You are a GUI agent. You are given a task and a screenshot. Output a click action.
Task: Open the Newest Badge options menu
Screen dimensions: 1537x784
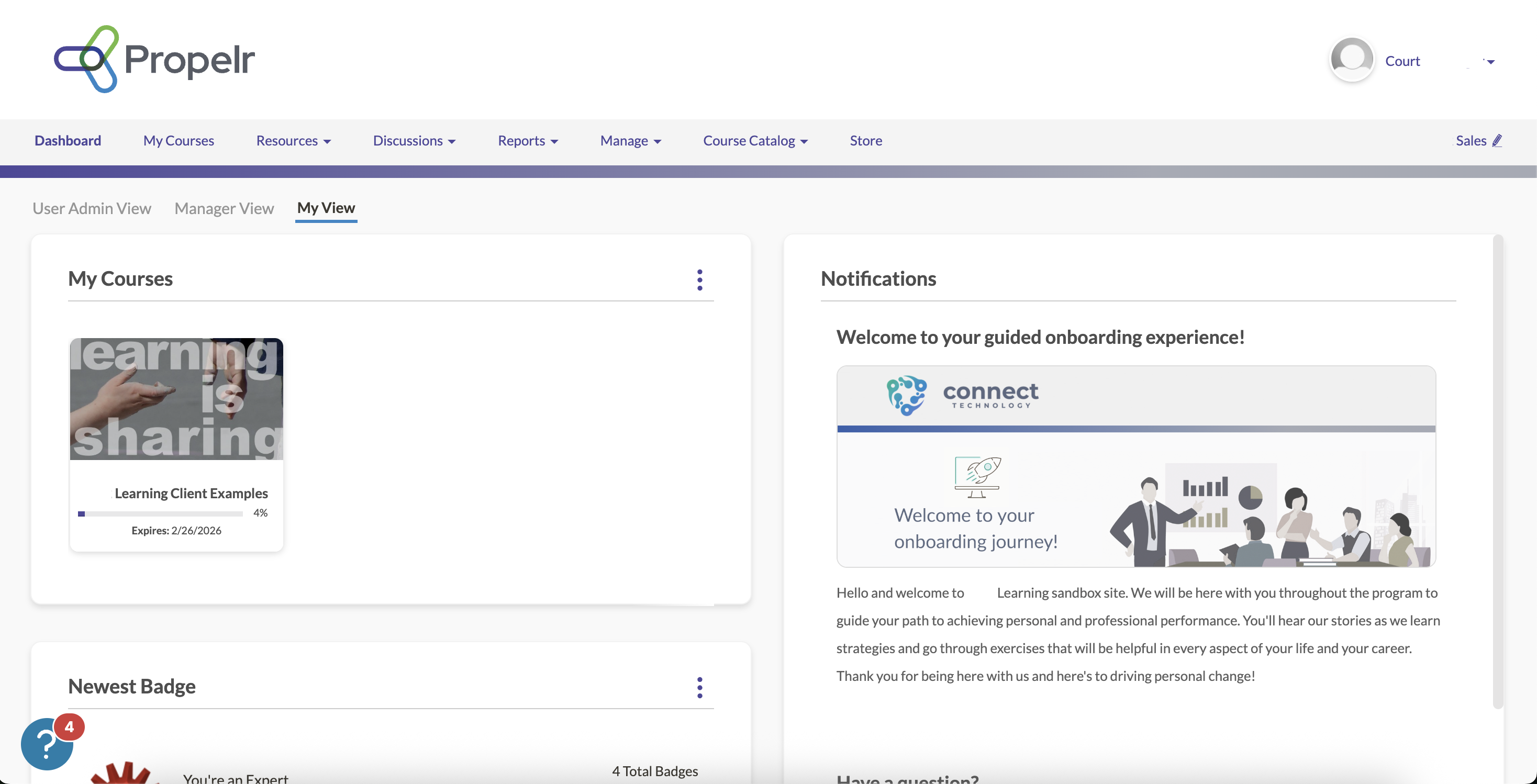699,687
